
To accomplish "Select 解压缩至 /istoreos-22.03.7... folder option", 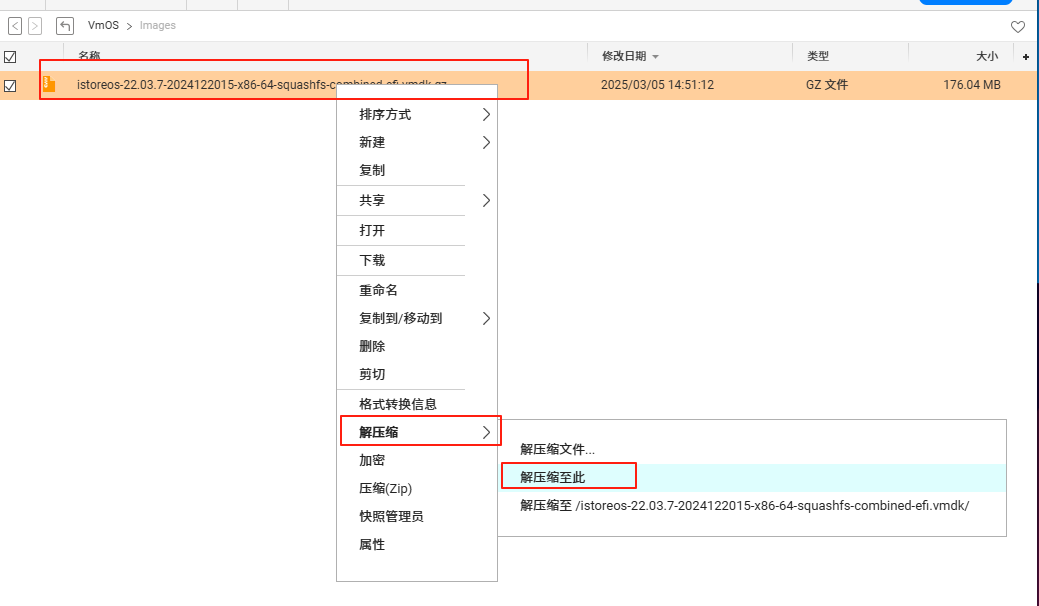I will [753, 505].
